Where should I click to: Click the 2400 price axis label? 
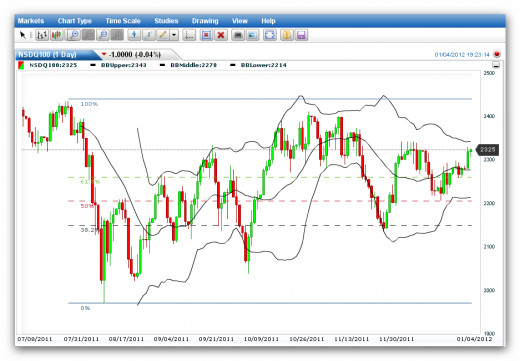[x=489, y=116]
